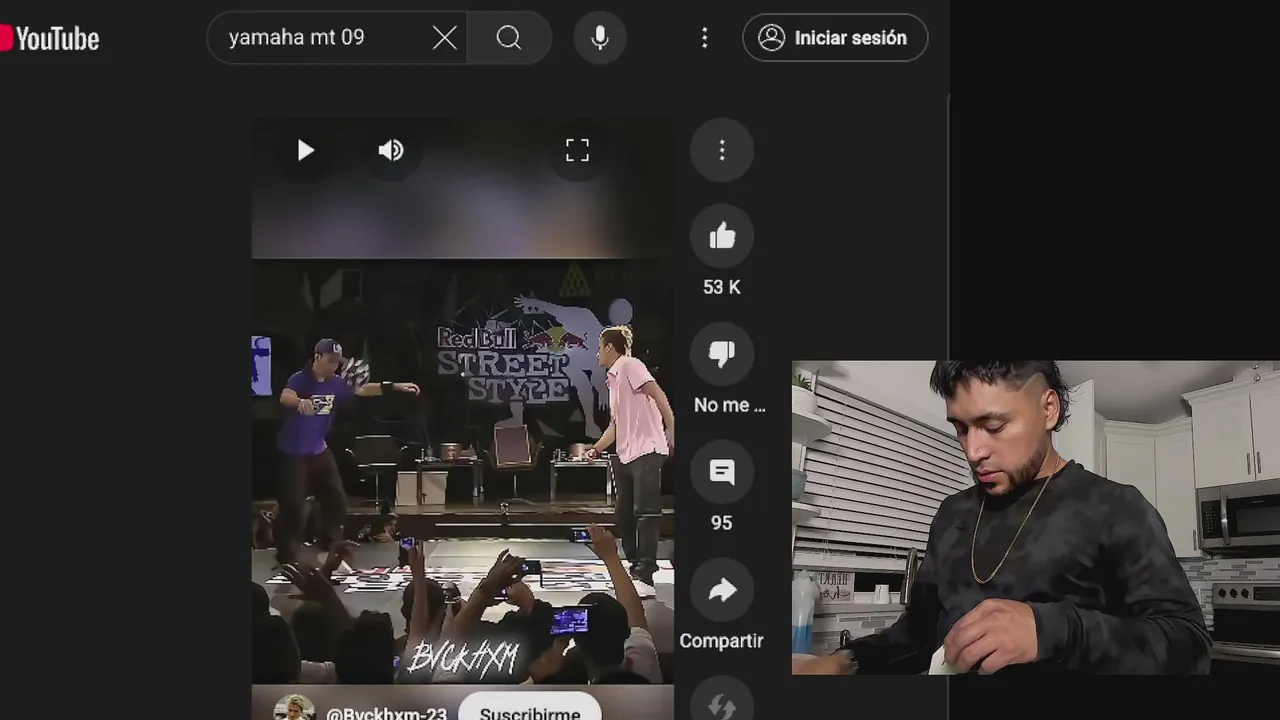Image resolution: width=1280 pixels, height=720 pixels.
Task: Click the magnifier search button
Action: pyautogui.click(x=509, y=38)
